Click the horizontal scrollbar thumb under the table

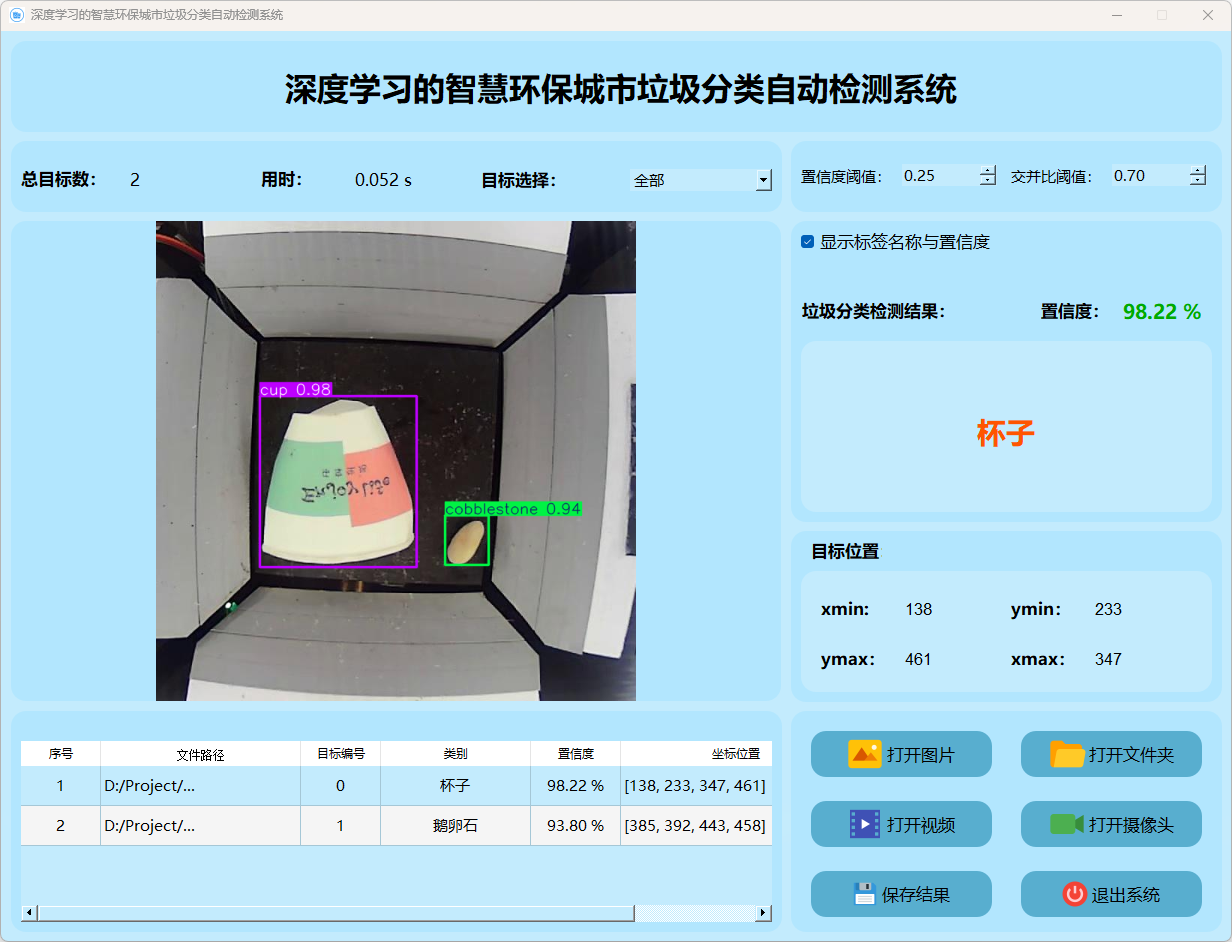pyautogui.click(x=336, y=913)
